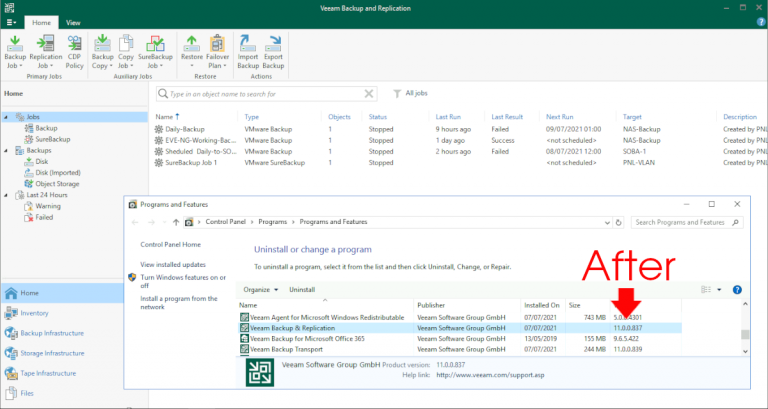
Task: Click Install a program from the network
Action: point(179,303)
